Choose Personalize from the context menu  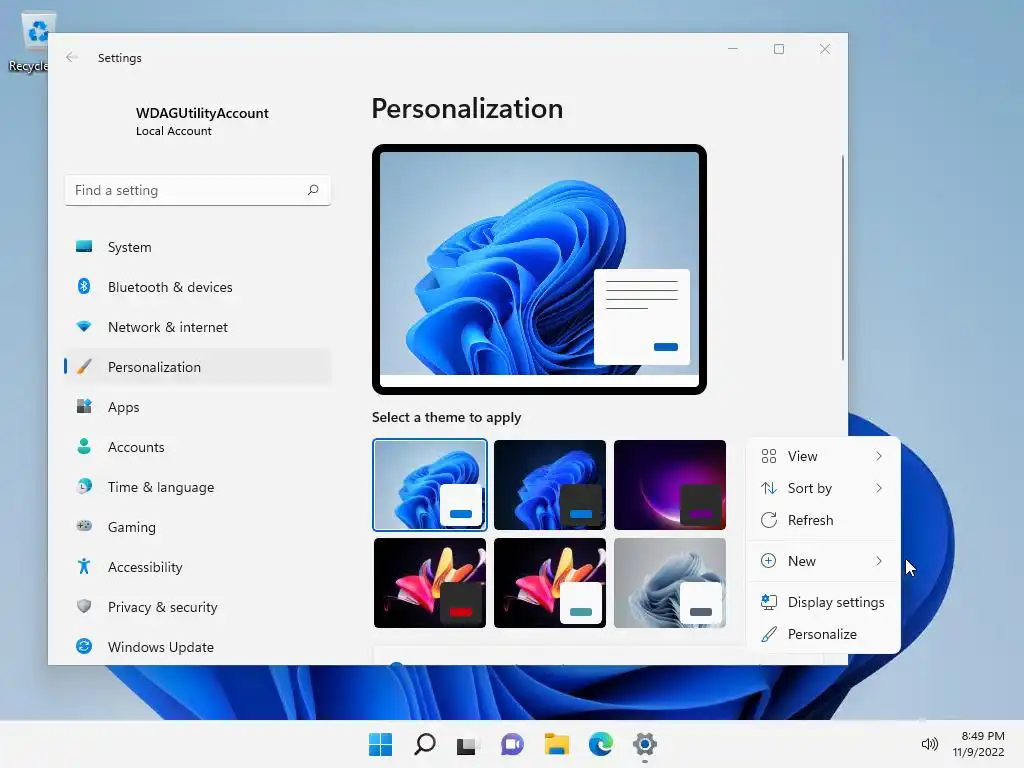(x=823, y=634)
